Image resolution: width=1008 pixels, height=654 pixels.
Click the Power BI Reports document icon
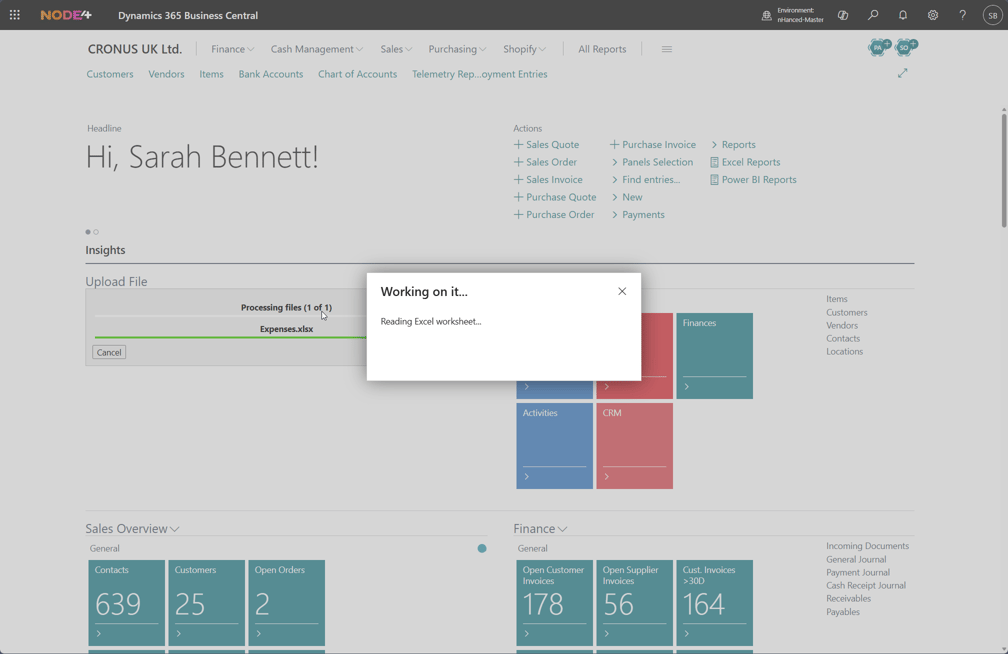tap(714, 179)
